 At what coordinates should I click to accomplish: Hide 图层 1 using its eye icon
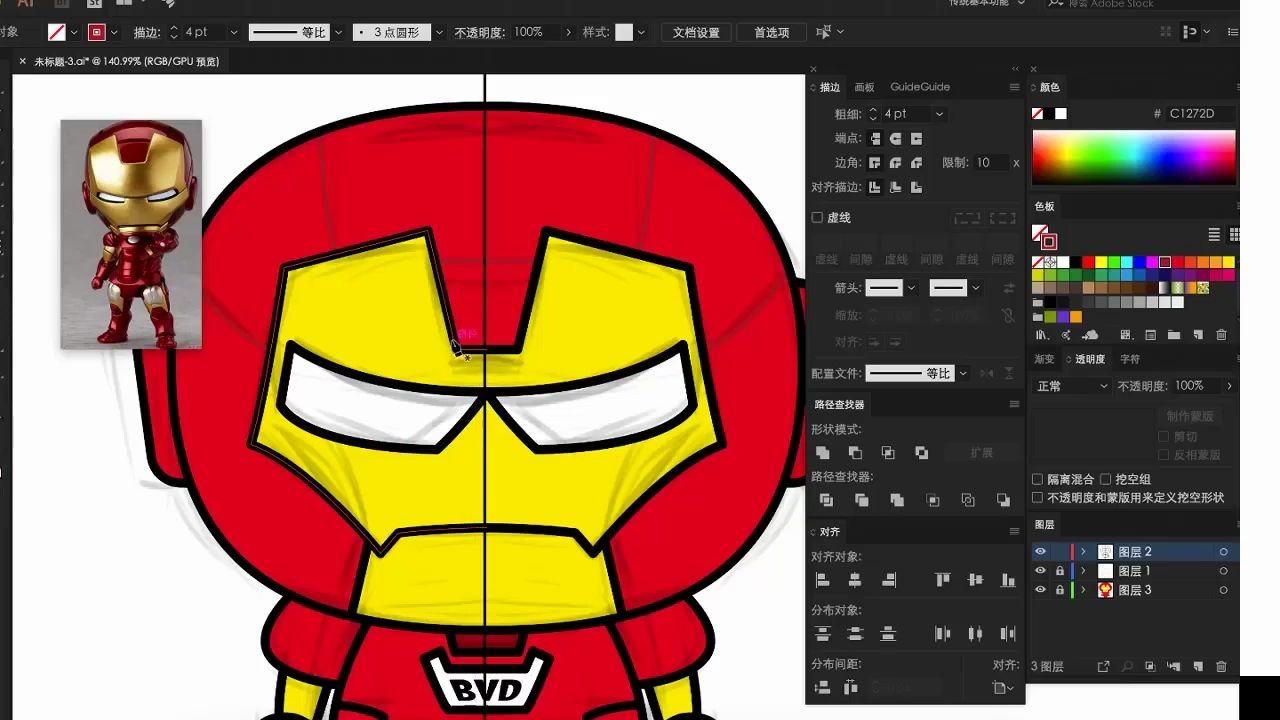1040,571
